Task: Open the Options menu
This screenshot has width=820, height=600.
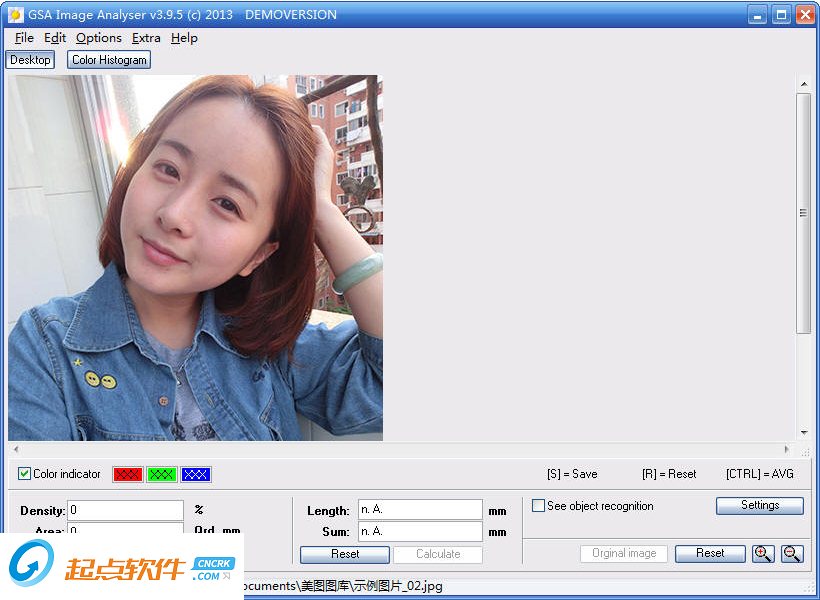Action: 98,38
